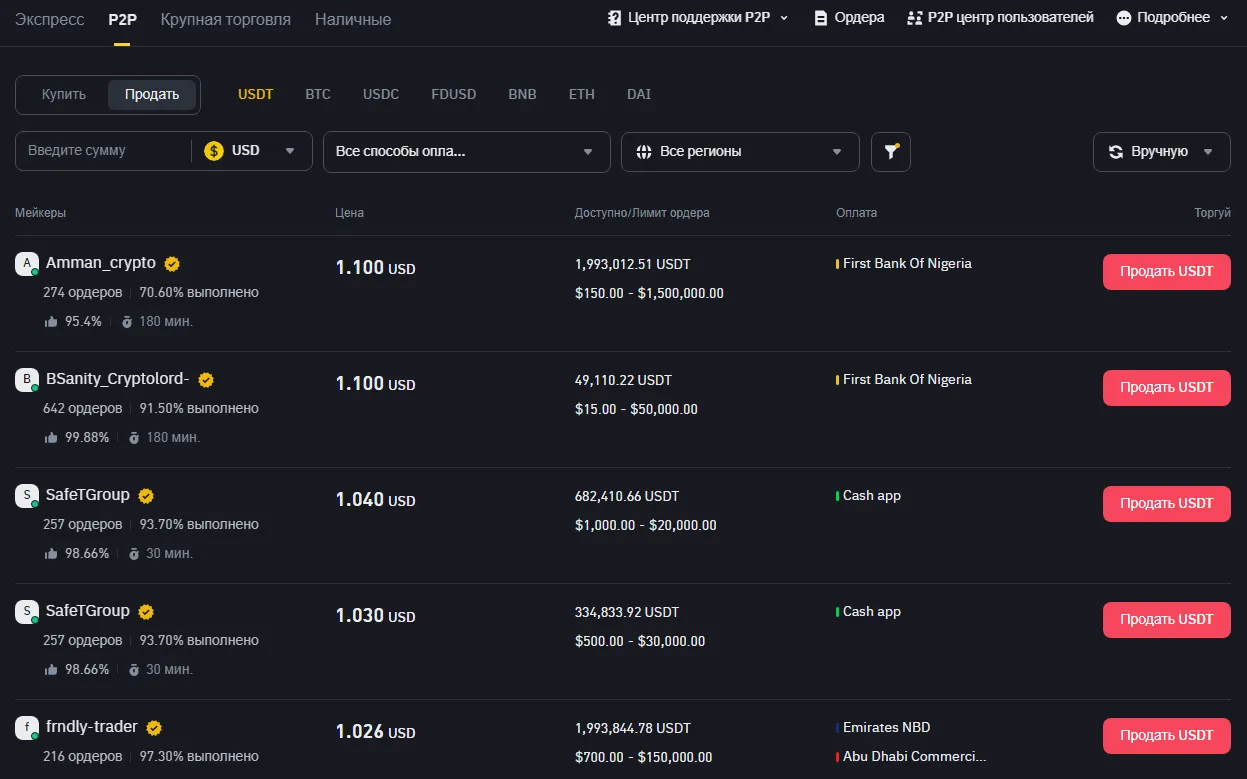This screenshot has height=779, width=1247.
Task: Click frndly-trader's avatar circle
Action: point(27,727)
